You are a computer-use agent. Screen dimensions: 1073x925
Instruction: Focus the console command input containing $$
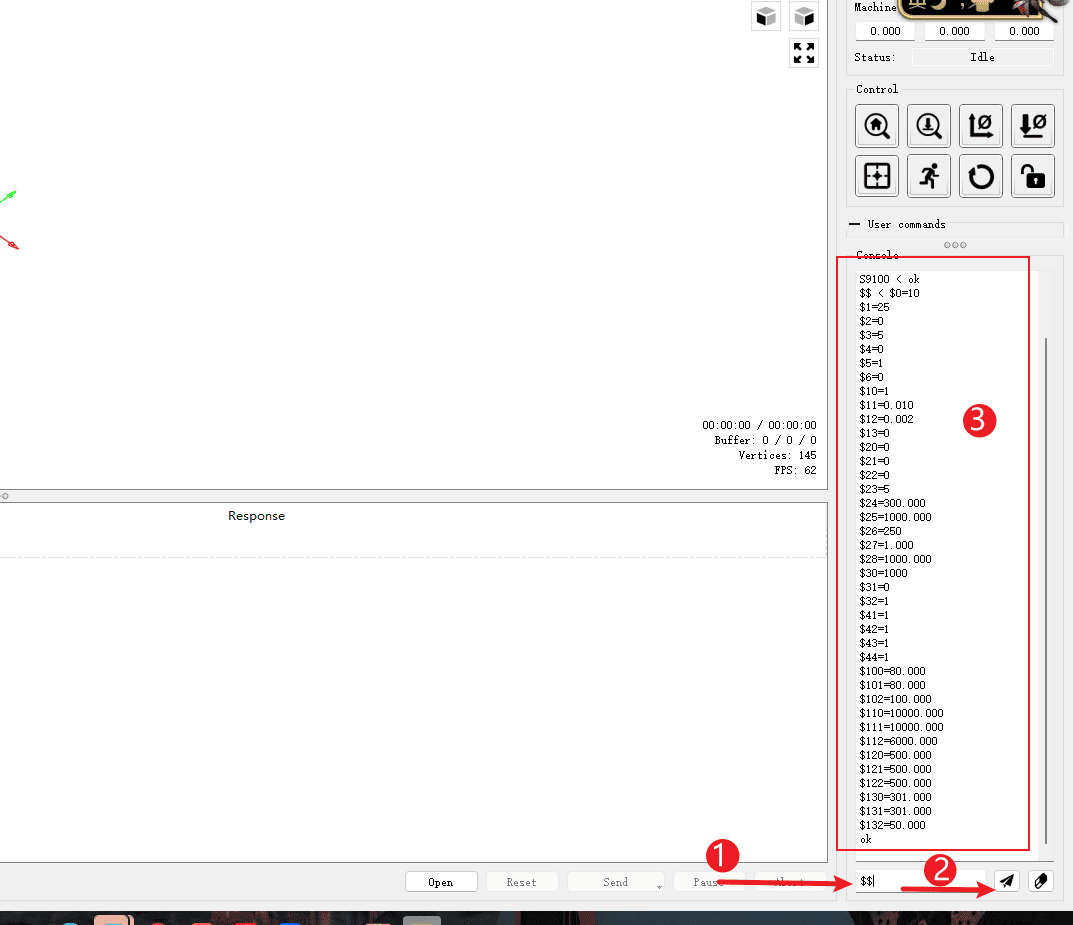920,881
